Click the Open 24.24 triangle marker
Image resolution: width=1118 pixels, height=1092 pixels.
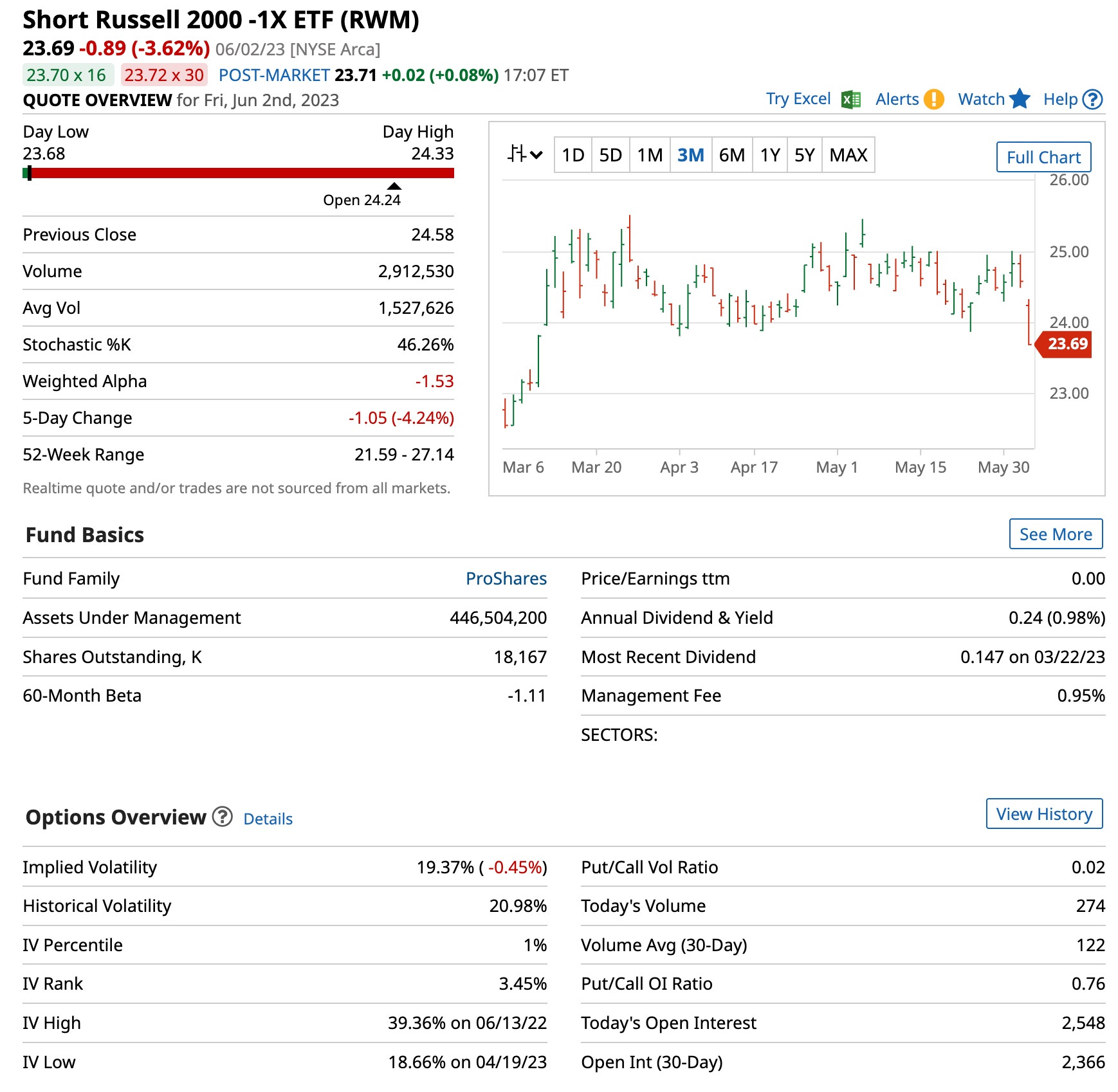pos(394,186)
